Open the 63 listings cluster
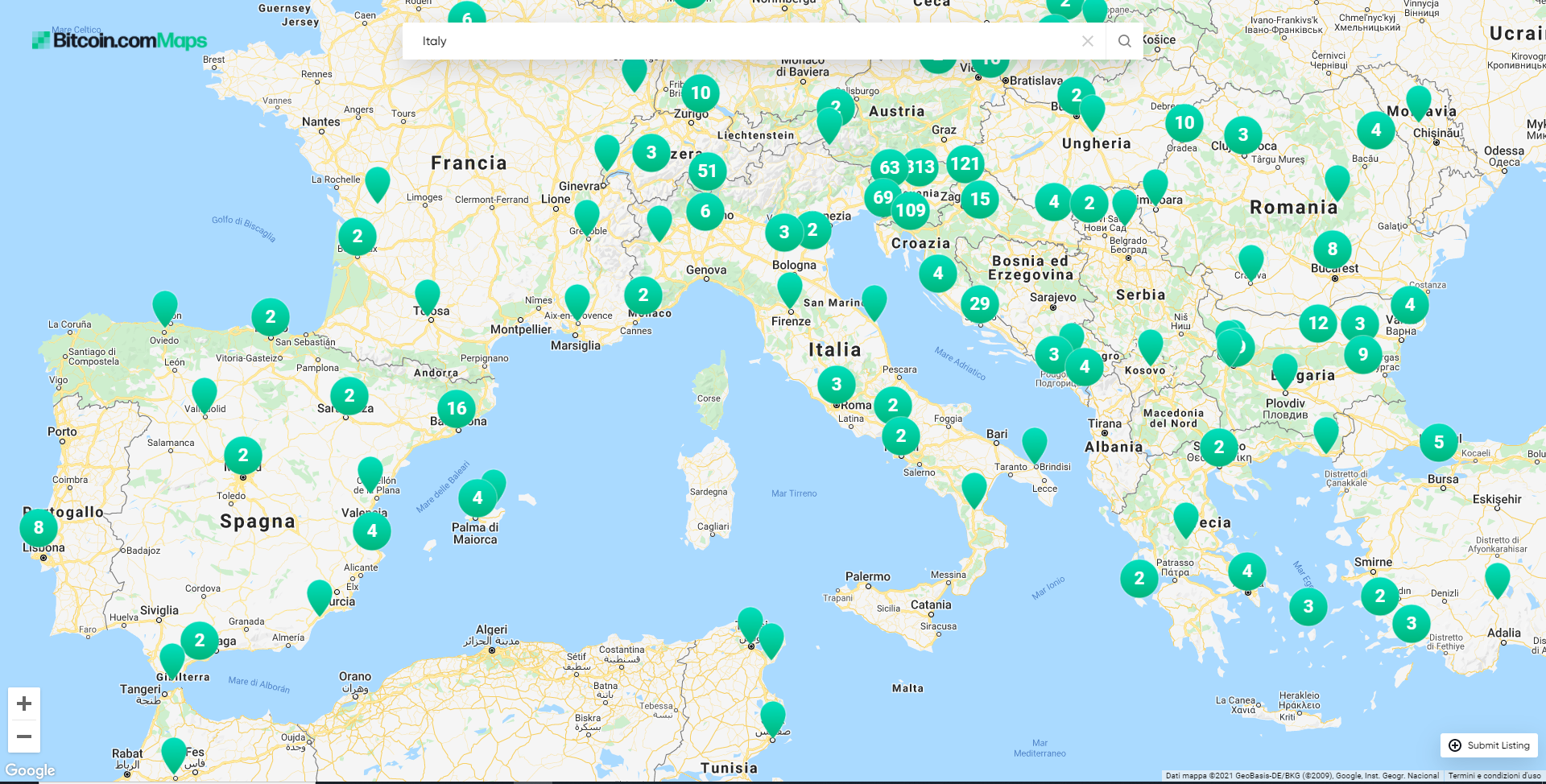Image resolution: width=1546 pixels, height=784 pixels. pyautogui.click(x=889, y=167)
